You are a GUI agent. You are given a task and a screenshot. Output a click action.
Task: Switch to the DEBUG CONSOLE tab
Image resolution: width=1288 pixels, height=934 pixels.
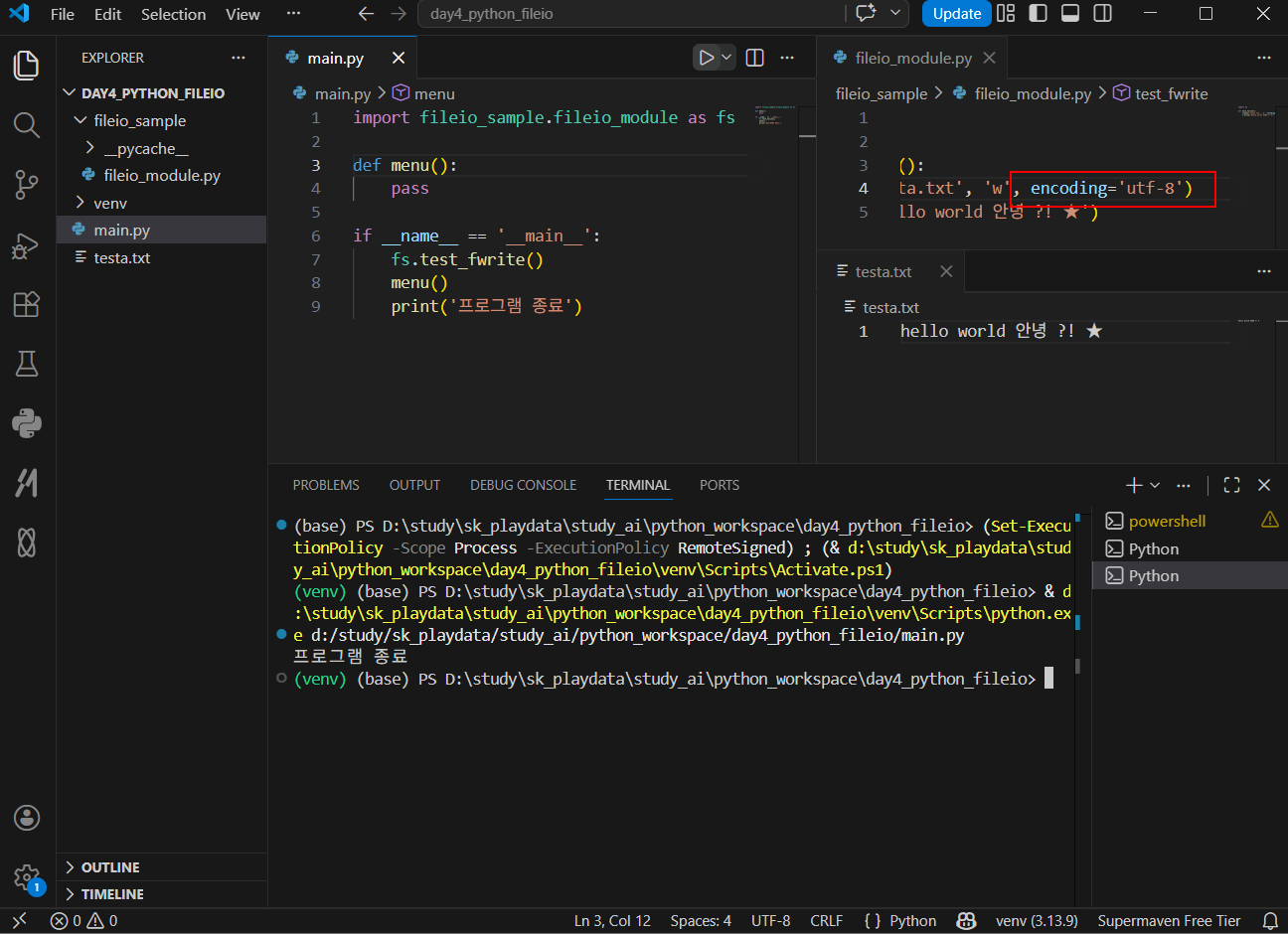point(523,485)
